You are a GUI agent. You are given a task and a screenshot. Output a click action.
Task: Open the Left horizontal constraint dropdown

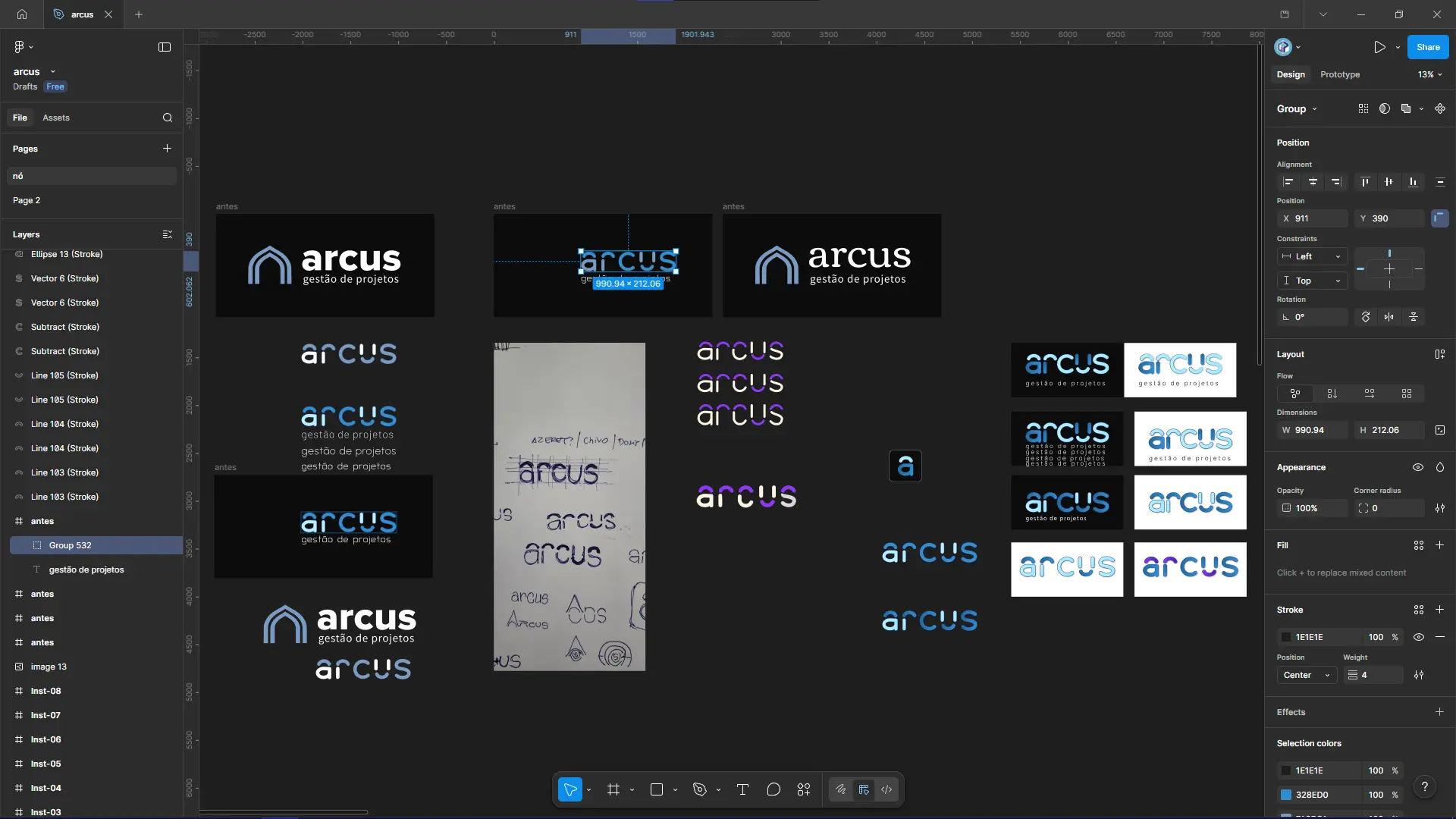[x=1312, y=256]
